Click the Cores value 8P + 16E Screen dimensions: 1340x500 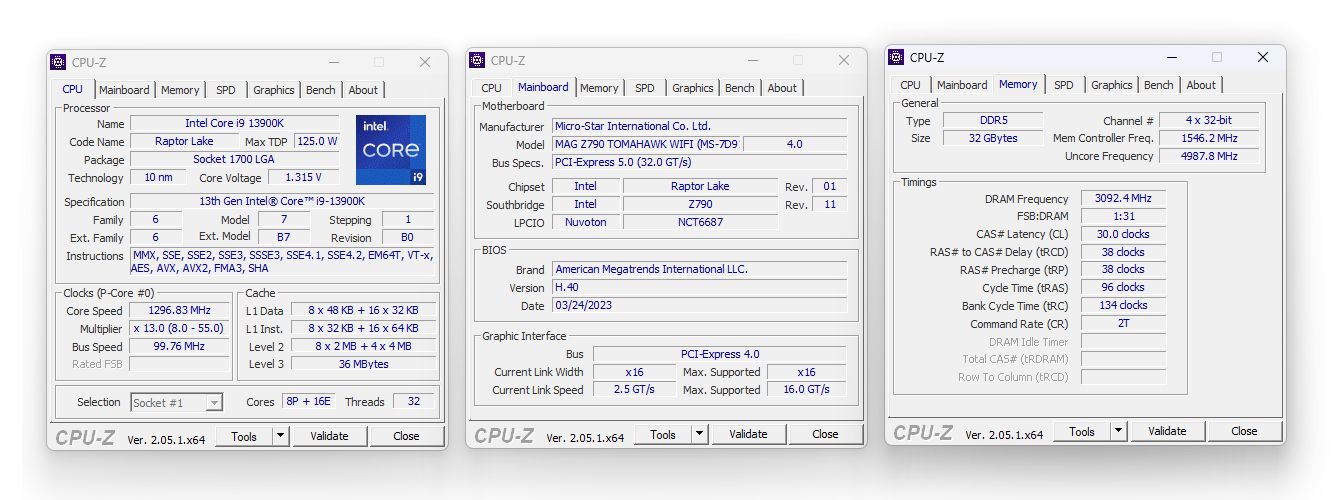pos(309,402)
